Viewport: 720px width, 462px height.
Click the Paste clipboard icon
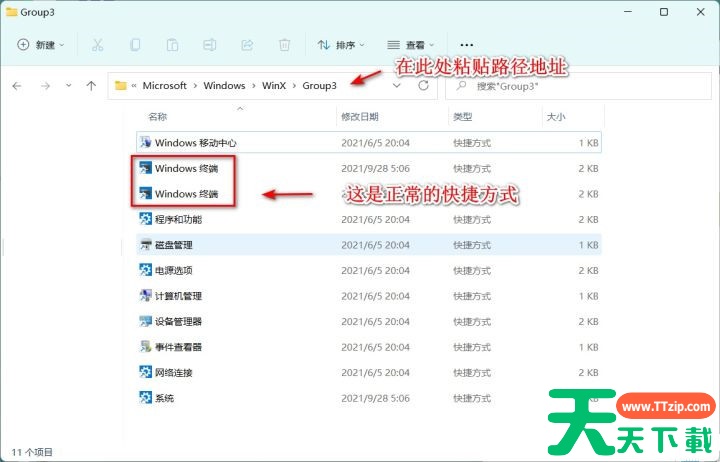173,45
